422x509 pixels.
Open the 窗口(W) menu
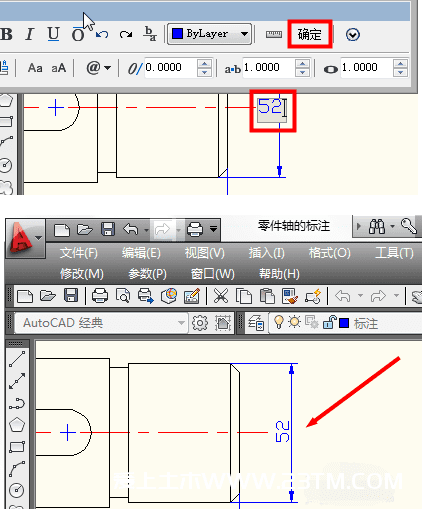pyautogui.click(x=213, y=274)
